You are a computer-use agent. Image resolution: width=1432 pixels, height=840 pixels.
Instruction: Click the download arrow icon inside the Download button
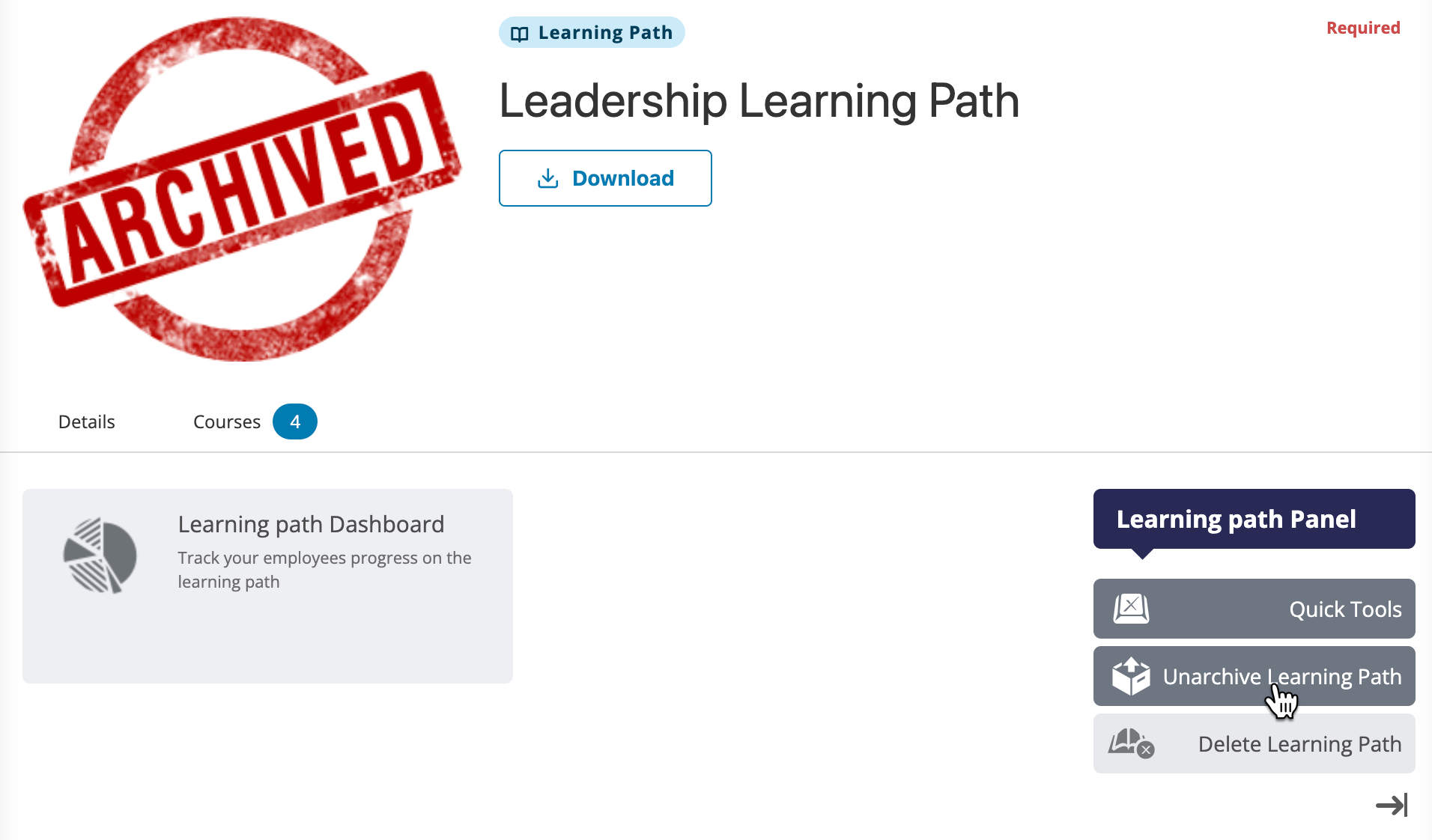coord(547,178)
